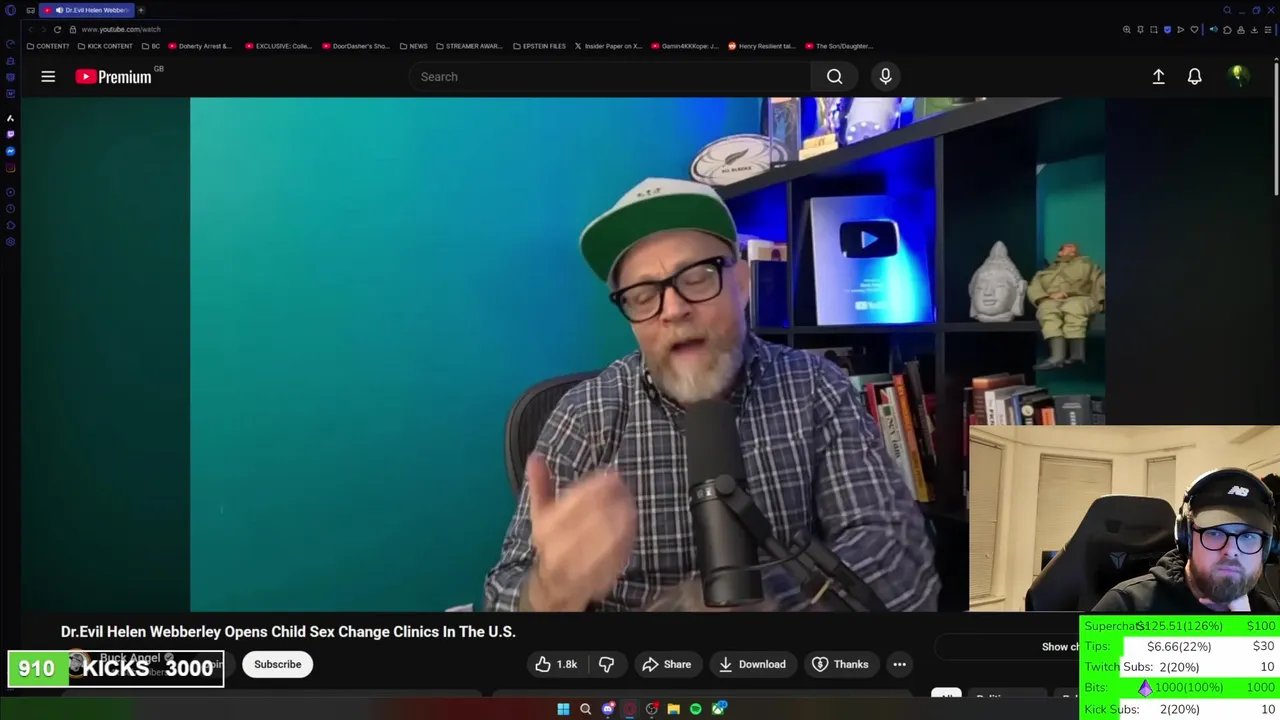Open the browser downloads icon
Viewport: 1280px width, 720px height.
[1254, 30]
